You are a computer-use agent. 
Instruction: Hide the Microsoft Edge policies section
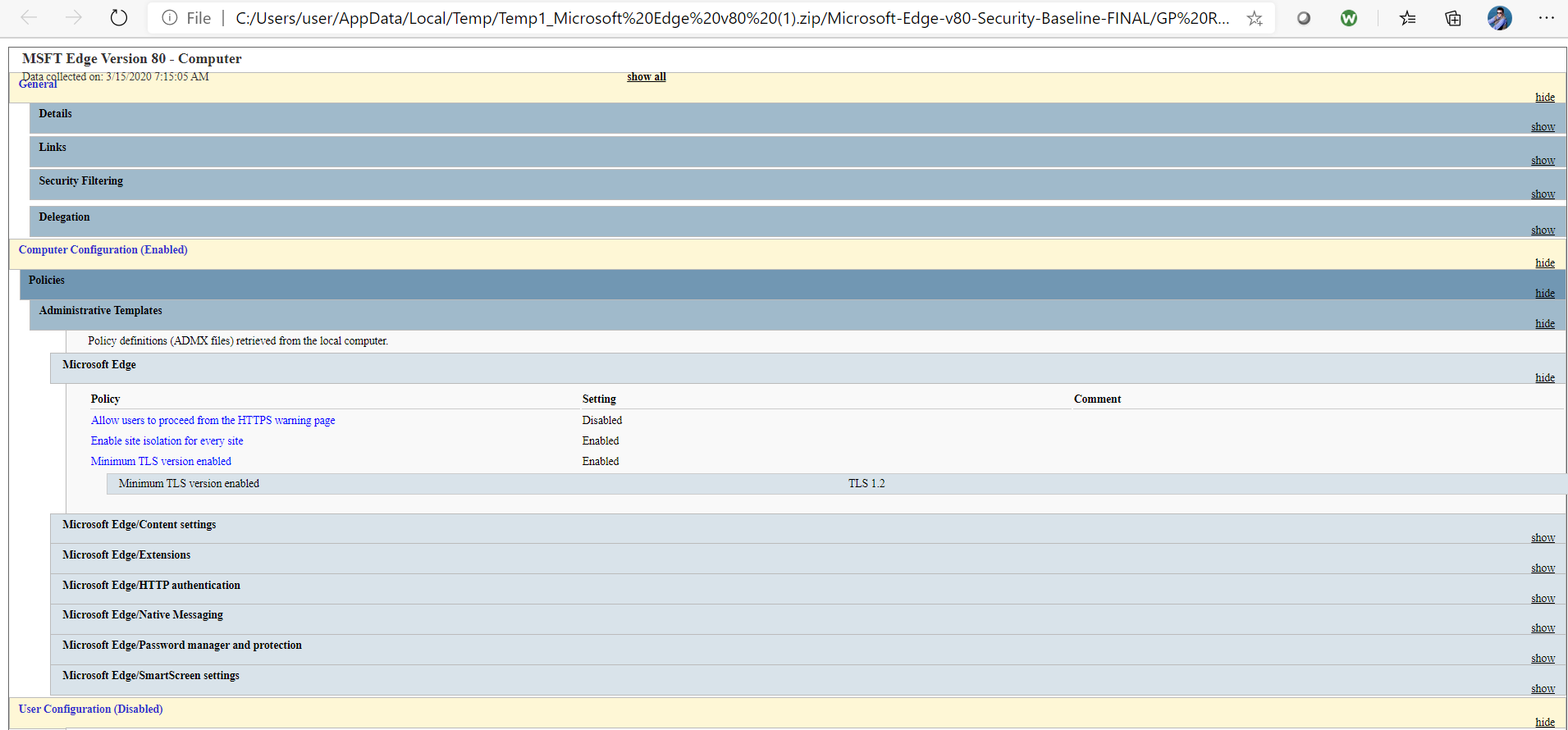pos(1545,378)
